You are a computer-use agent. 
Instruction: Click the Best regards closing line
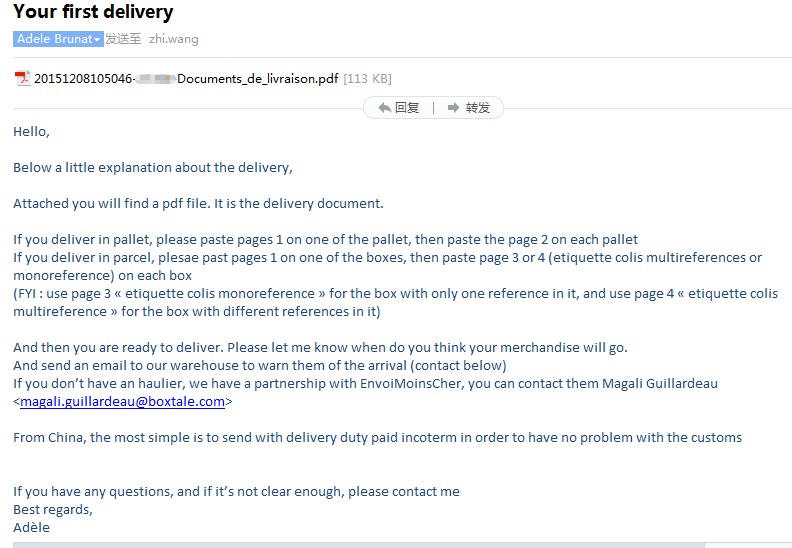[53, 509]
